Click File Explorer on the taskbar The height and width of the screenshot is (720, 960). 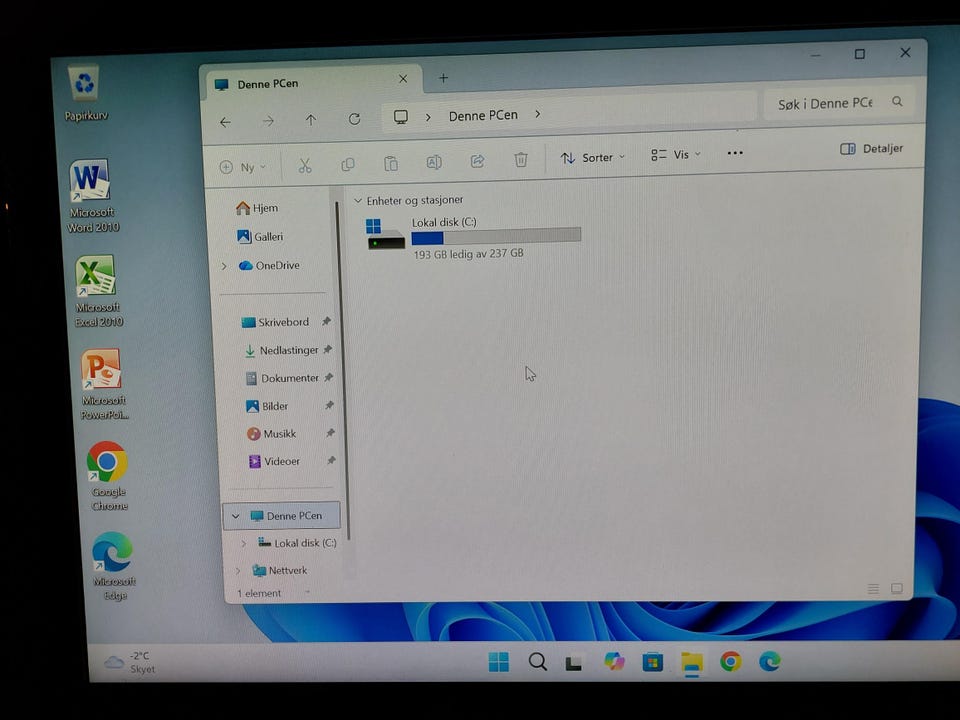[x=692, y=662]
